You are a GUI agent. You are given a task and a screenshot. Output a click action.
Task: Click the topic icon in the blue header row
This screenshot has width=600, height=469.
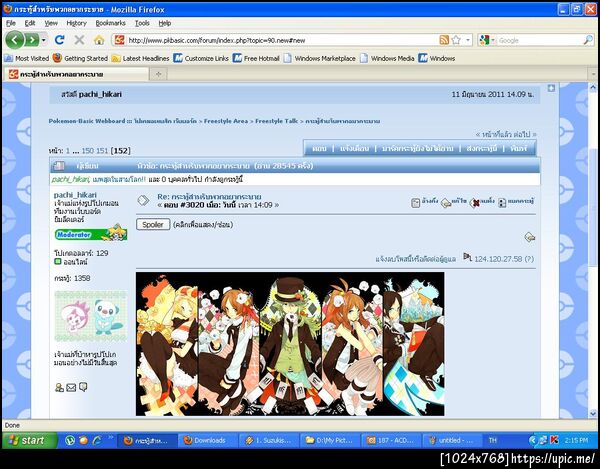pyautogui.click(x=59, y=166)
